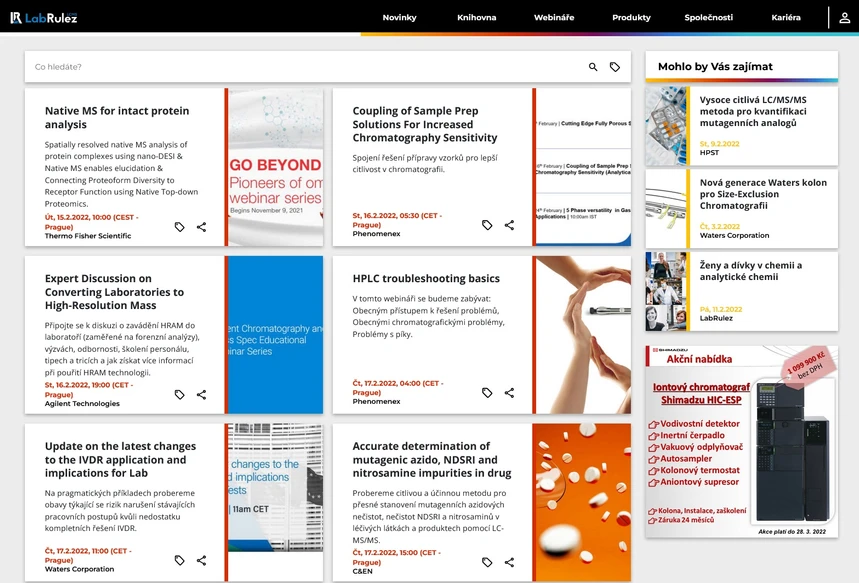Click 'HPST' source label in sidebar
Screen dimensions: 859x583
coord(709,152)
